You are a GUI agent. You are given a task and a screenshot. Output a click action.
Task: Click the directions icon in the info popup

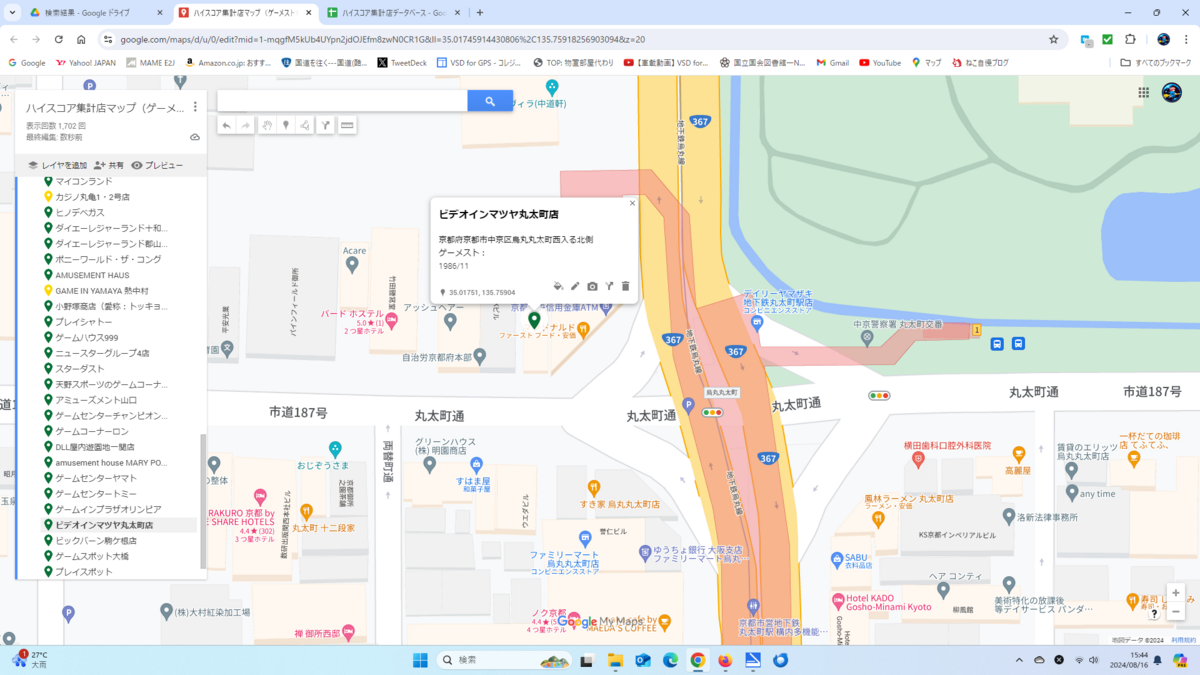click(609, 287)
